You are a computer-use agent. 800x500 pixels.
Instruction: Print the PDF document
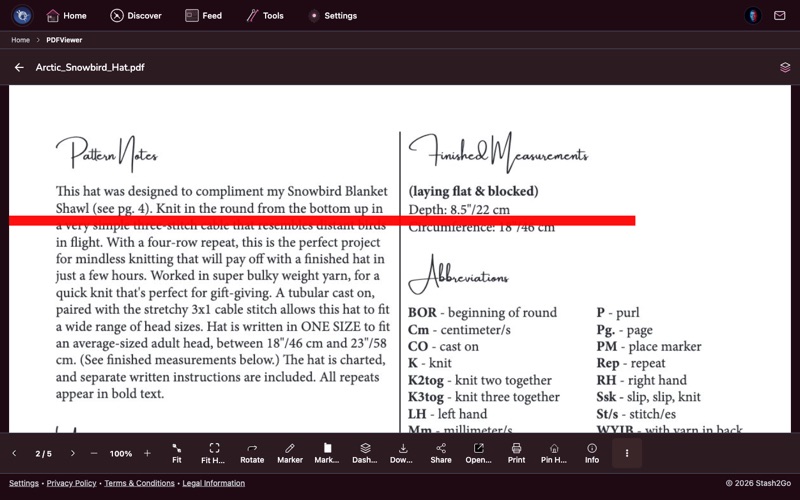click(x=516, y=452)
